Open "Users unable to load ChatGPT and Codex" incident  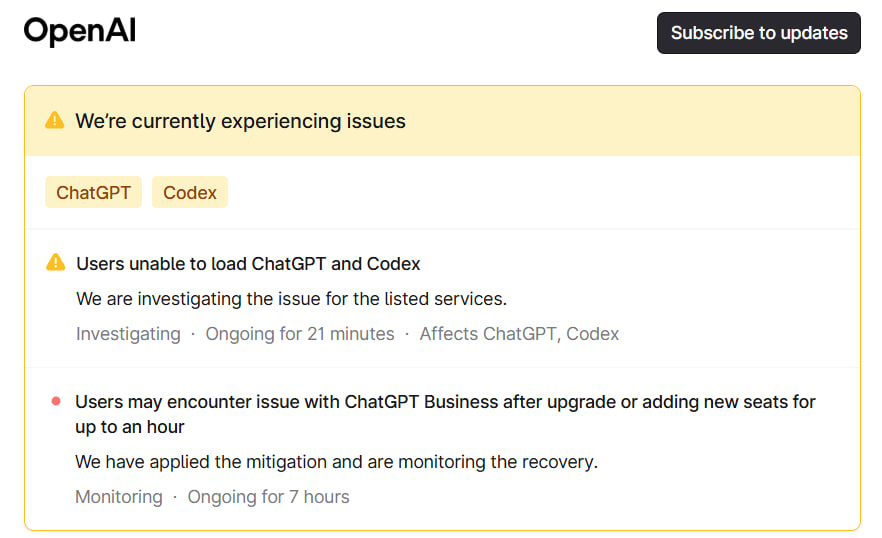(248, 264)
